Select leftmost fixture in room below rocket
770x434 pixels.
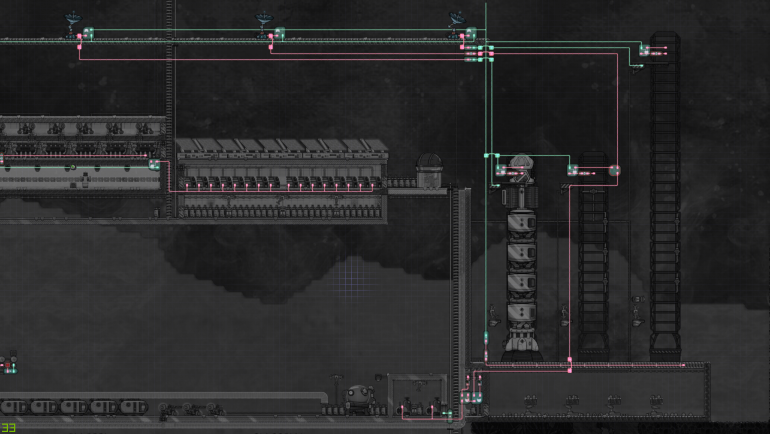530,404
